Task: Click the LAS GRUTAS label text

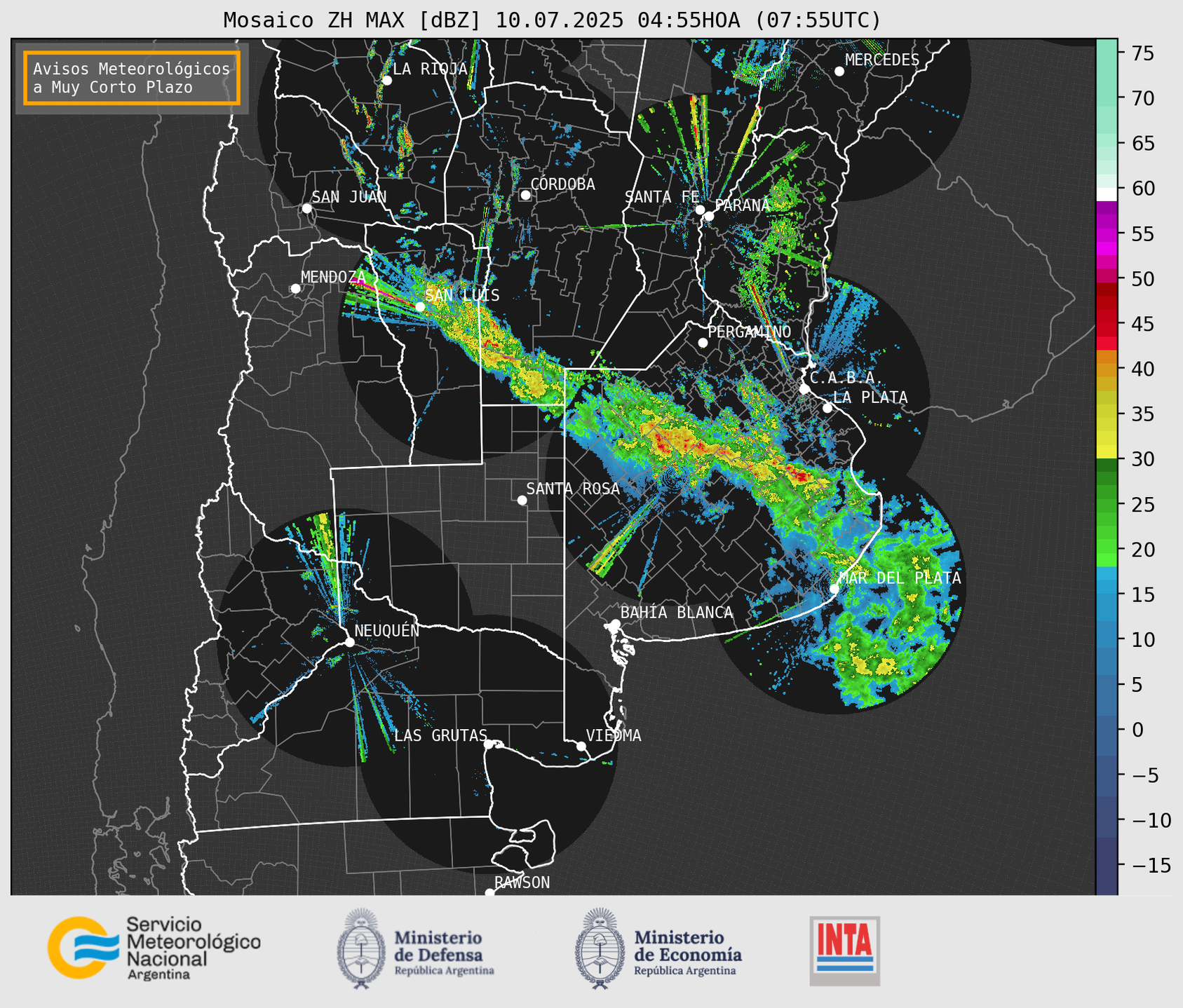Action: coord(440,735)
